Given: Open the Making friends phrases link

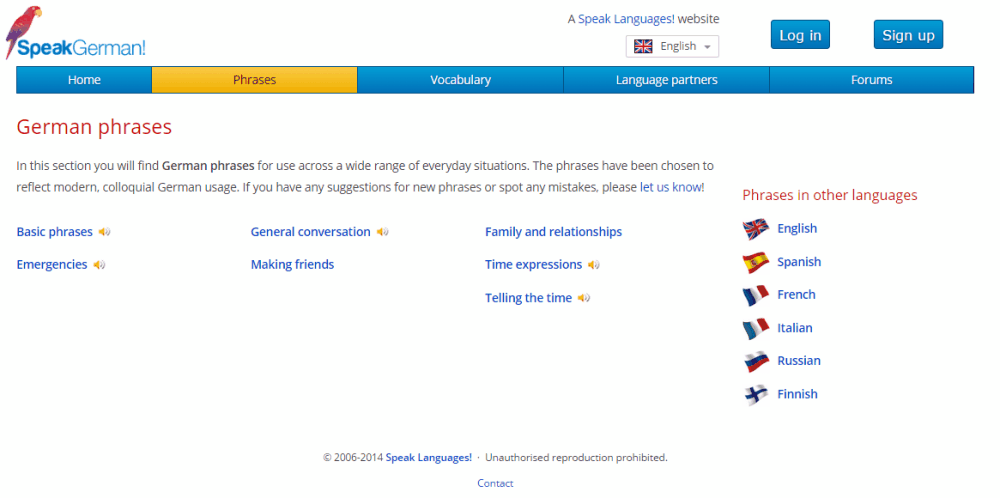Looking at the screenshot, I should point(292,265).
